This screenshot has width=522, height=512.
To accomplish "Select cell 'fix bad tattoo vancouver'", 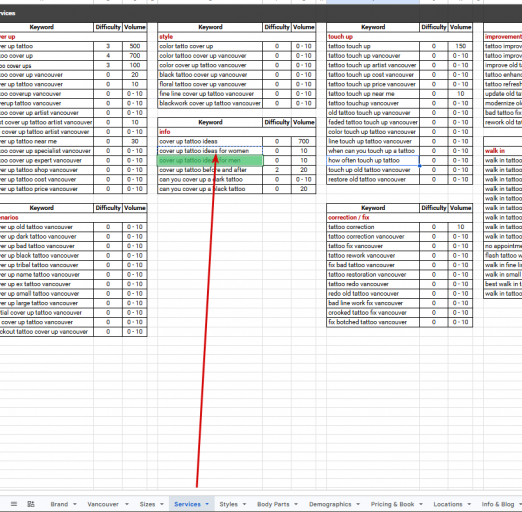I will click(373, 265).
